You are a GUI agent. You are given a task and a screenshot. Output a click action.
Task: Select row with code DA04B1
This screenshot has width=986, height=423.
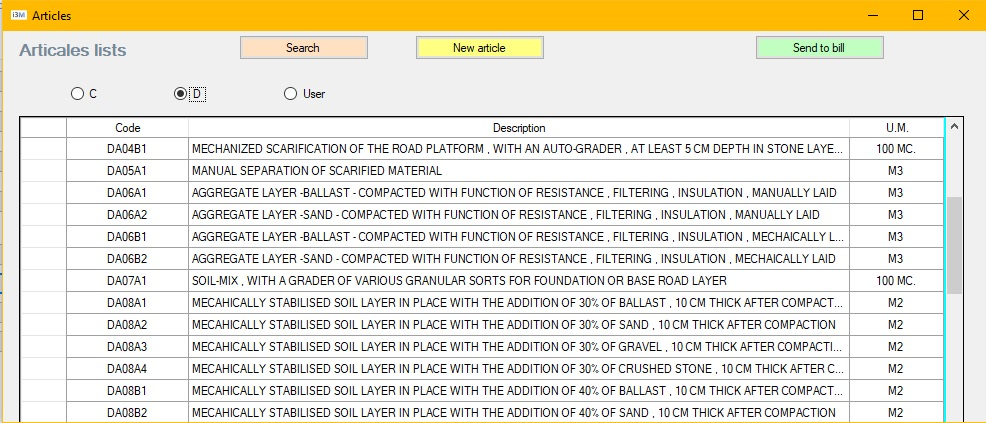coord(127,149)
